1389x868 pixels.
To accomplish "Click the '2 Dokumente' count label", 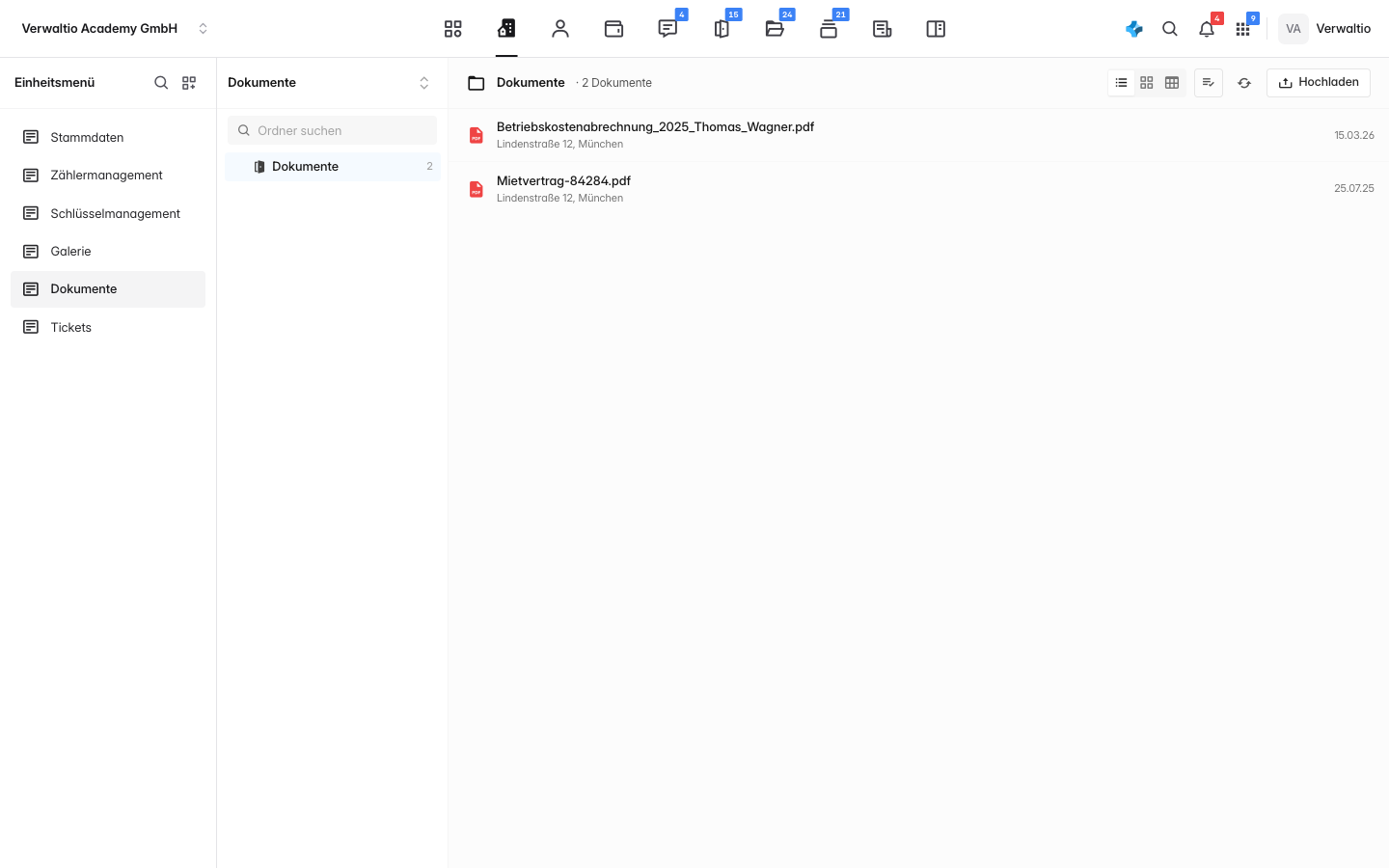I will 616,83.
